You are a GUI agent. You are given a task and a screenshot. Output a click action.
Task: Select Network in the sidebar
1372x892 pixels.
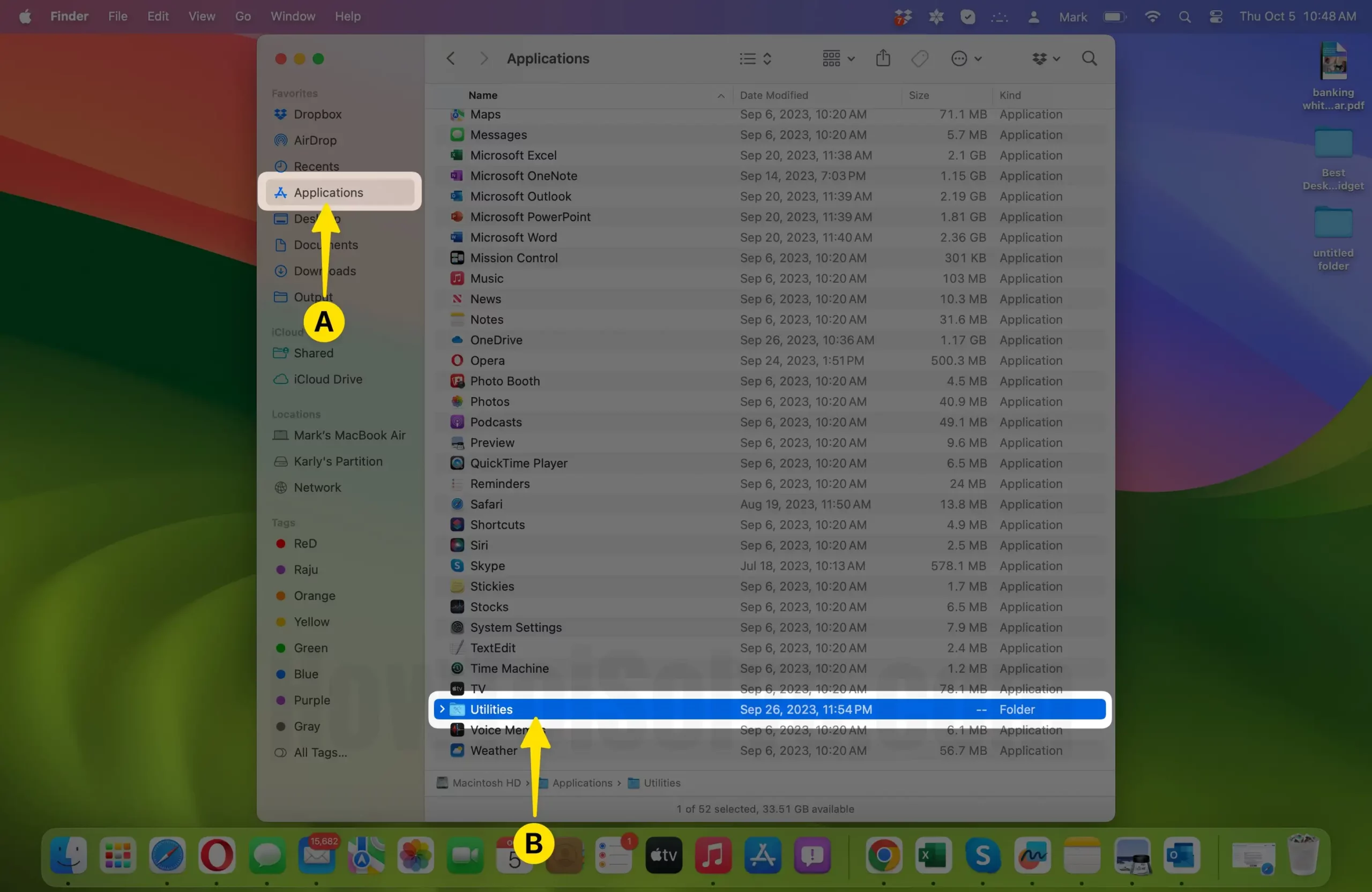coord(317,488)
